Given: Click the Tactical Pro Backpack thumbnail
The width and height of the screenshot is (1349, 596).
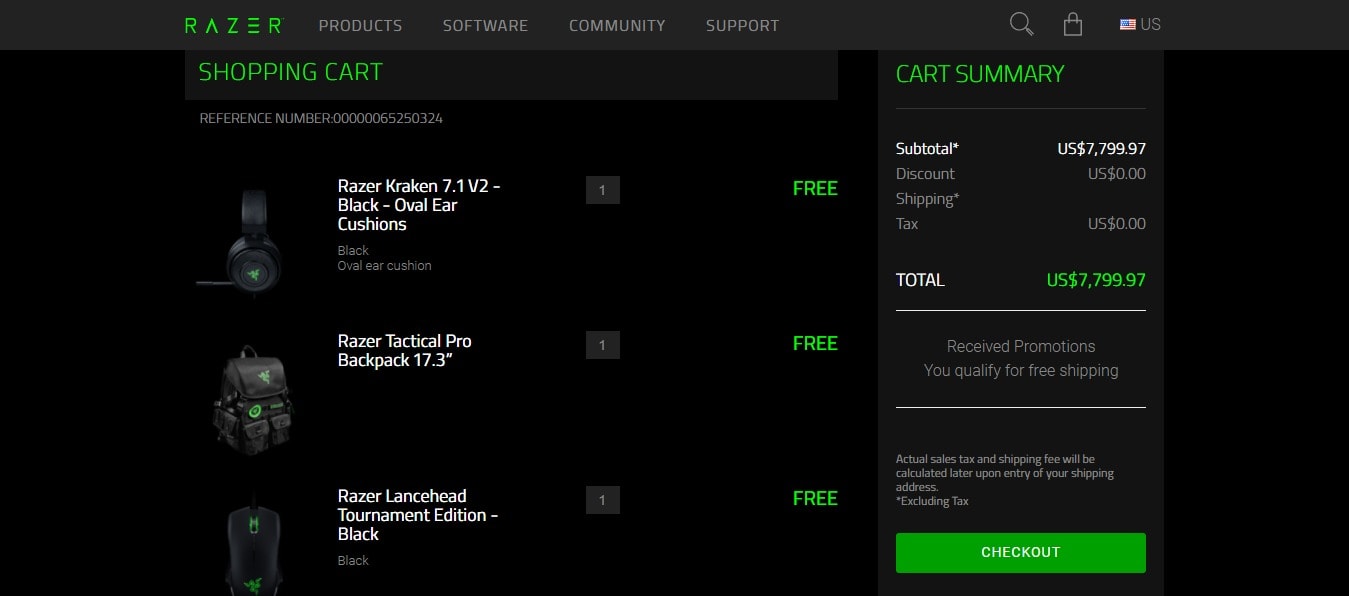Looking at the screenshot, I should point(253,398).
